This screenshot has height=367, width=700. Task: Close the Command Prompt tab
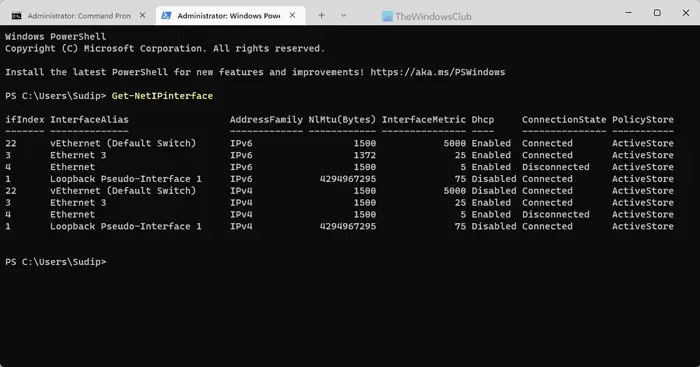coord(142,15)
